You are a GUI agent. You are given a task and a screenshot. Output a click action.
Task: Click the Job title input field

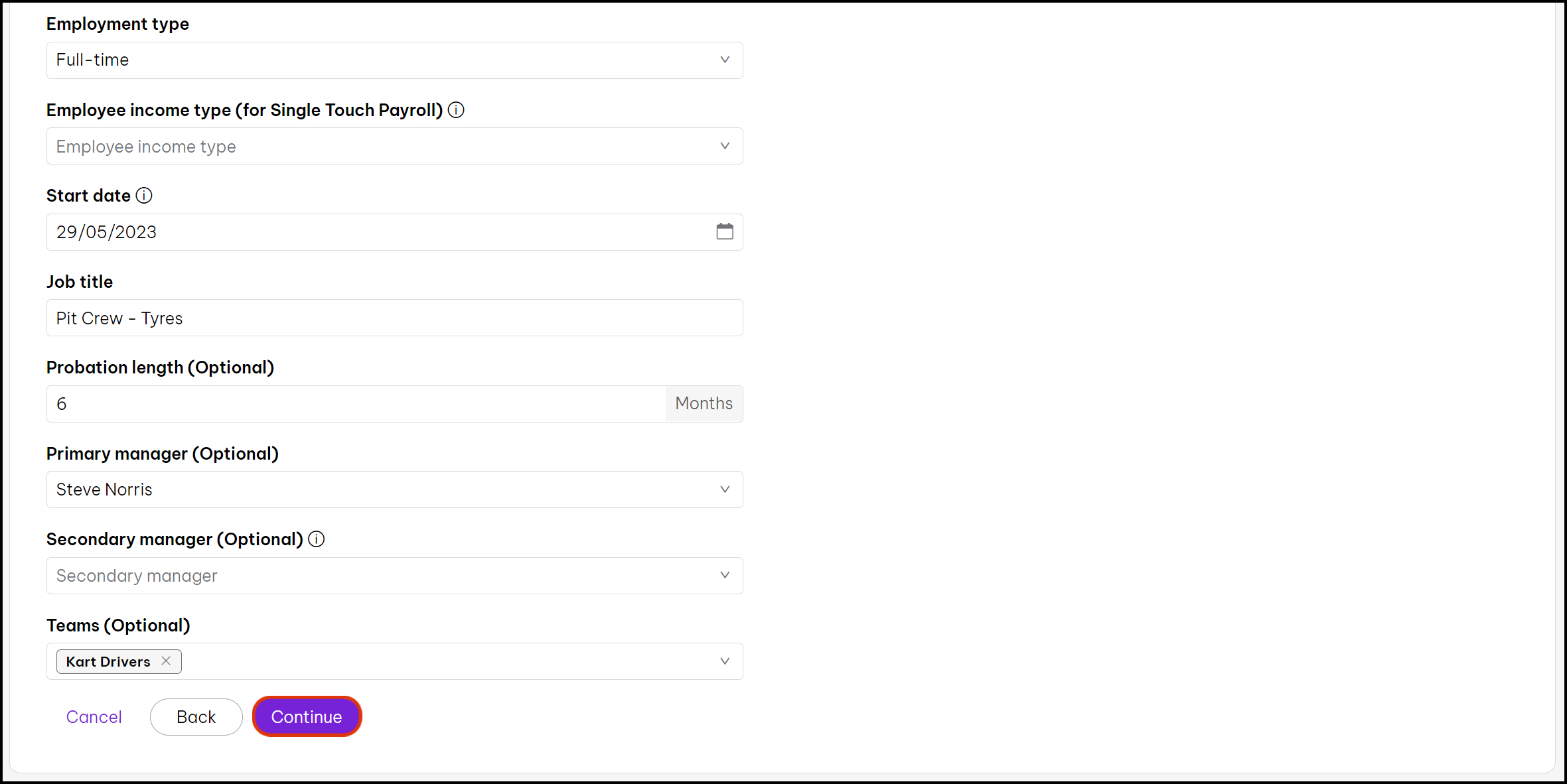coord(394,318)
